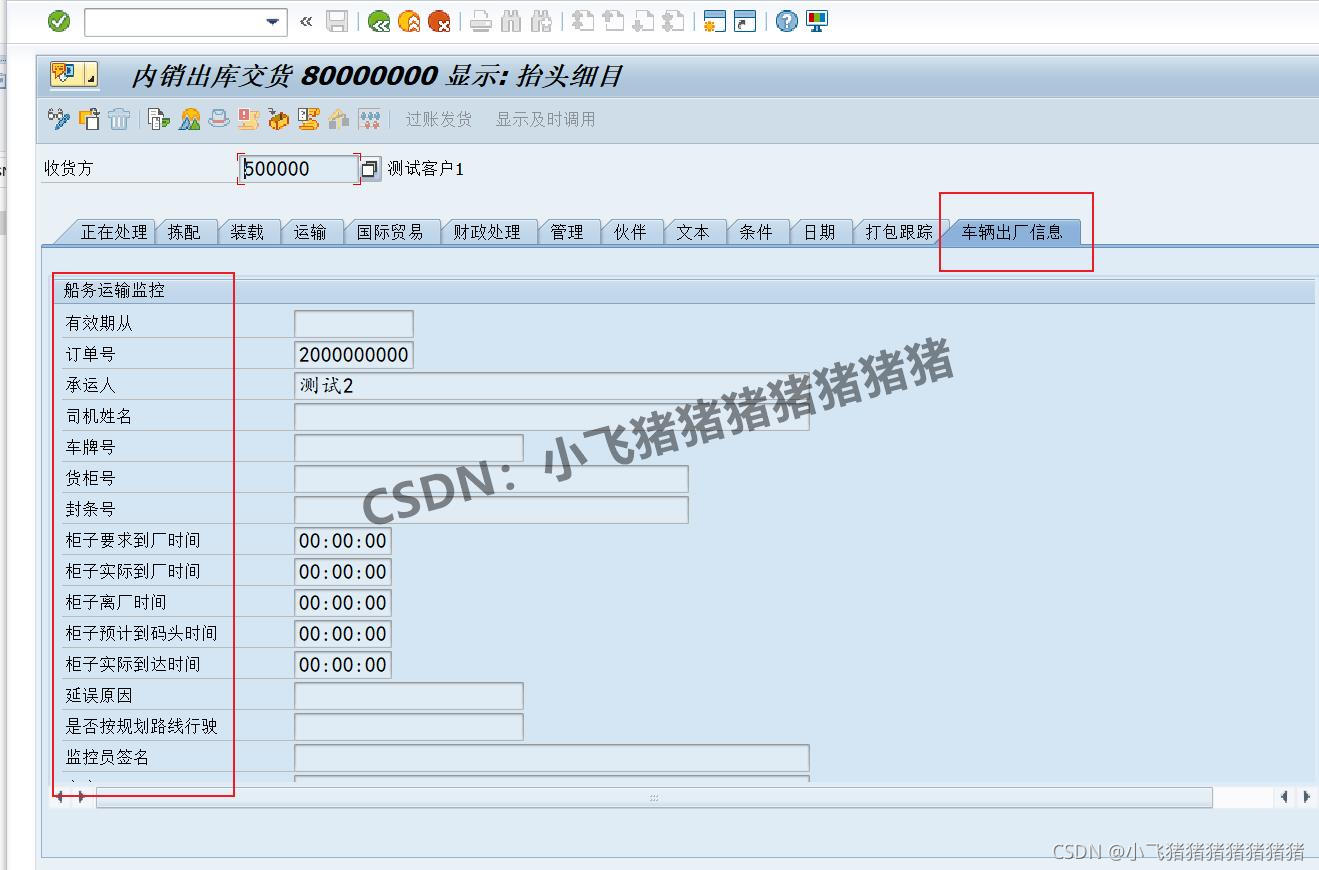This screenshot has height=870, width=1319.
Task: Click the 订单号 field showing 2000000000
Action: pyautogui.click(x=353, y=355)
